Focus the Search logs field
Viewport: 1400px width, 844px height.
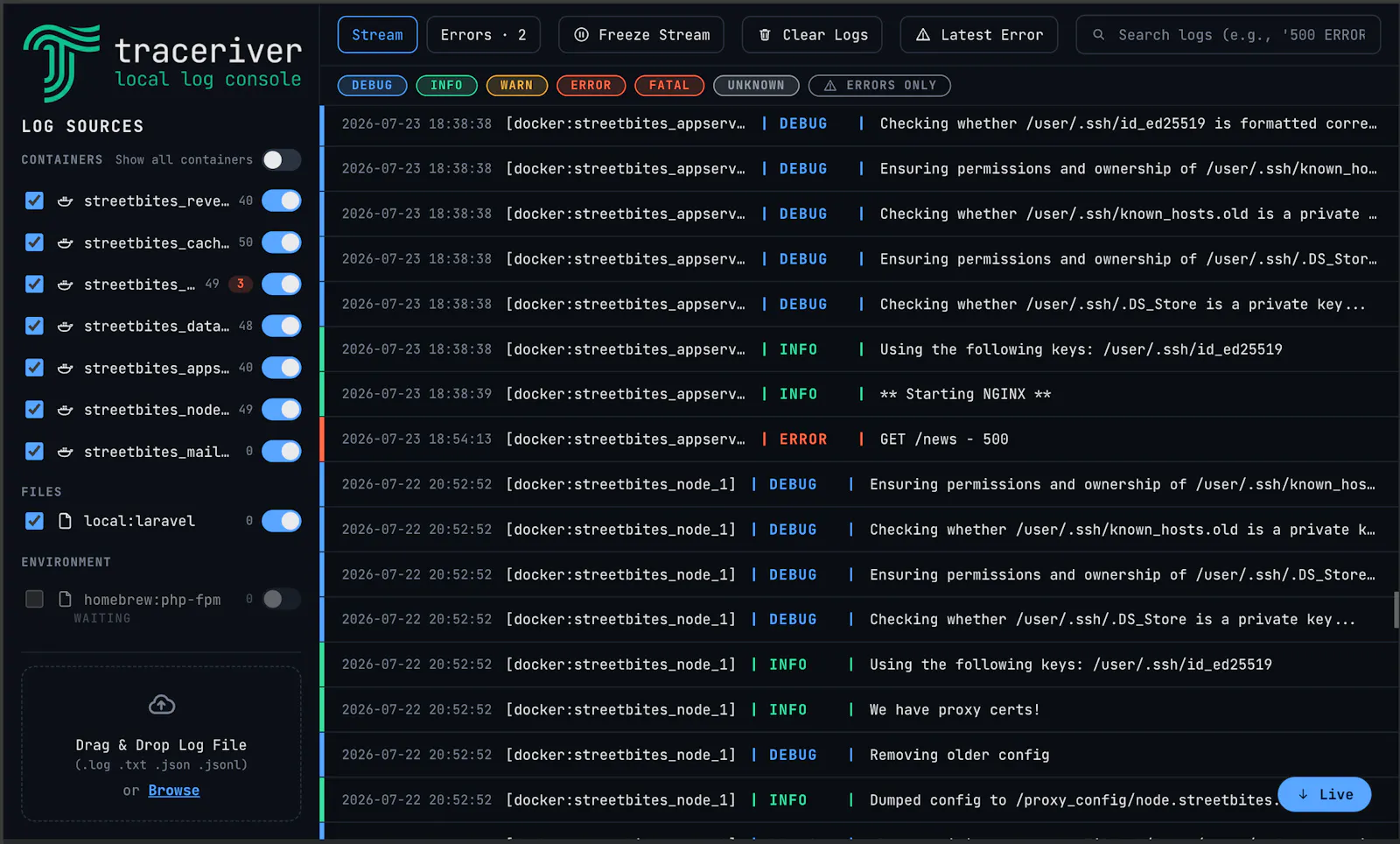pos(1228,35)
